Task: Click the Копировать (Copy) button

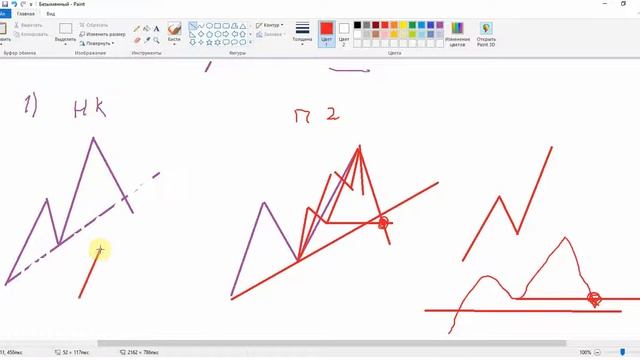Action: click(31, 34)
